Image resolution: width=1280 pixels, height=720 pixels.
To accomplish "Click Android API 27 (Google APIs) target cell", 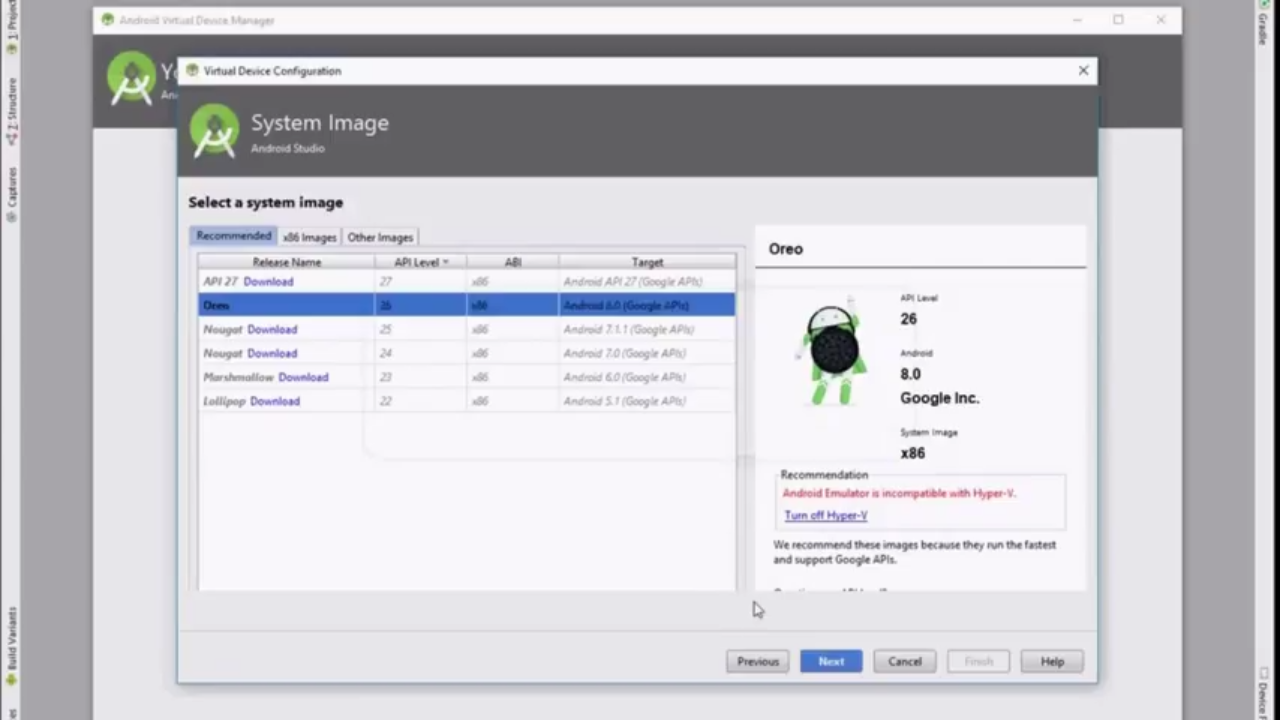I will (x=647, y=281).
